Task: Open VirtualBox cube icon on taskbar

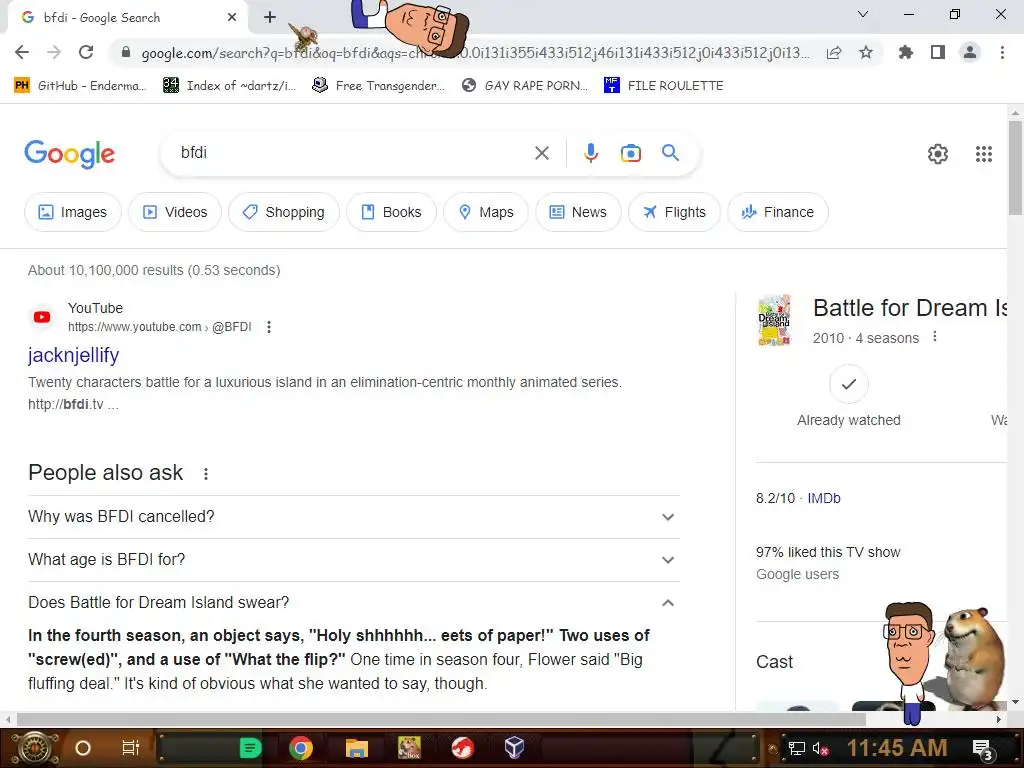Action: 515,747
